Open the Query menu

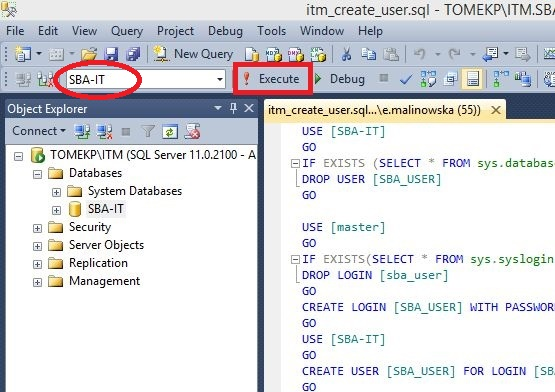tap(127, 31)
